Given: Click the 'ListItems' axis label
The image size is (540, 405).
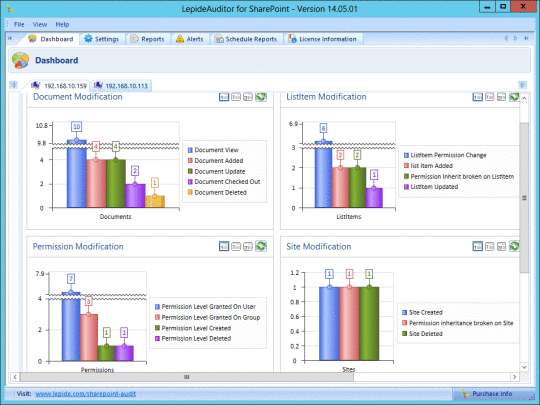Looking at the screenshot, I should pyautogui.click(x=349, y=217).
